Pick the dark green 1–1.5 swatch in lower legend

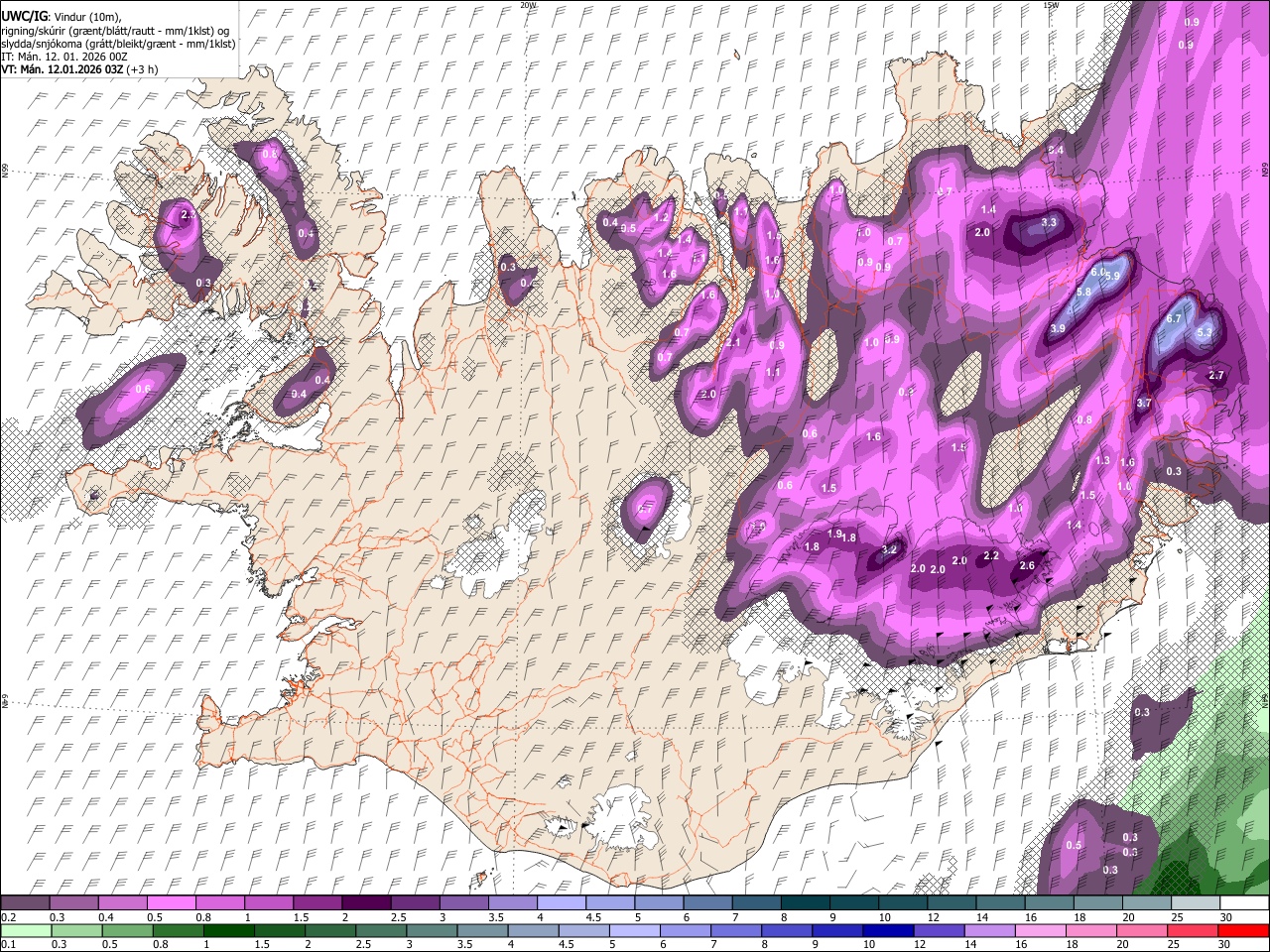coord(229,930)
